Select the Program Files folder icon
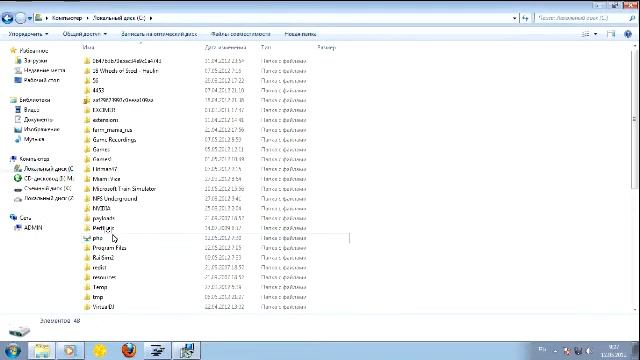 tap(87, 248)
